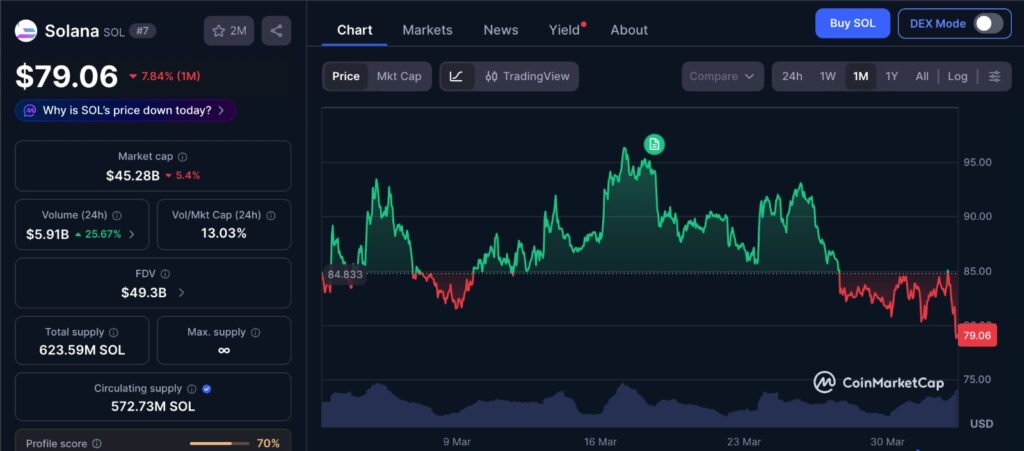The image size is (1024, 451).
Task: Open chart settings sliders icon
Action: tap(995, 76)
